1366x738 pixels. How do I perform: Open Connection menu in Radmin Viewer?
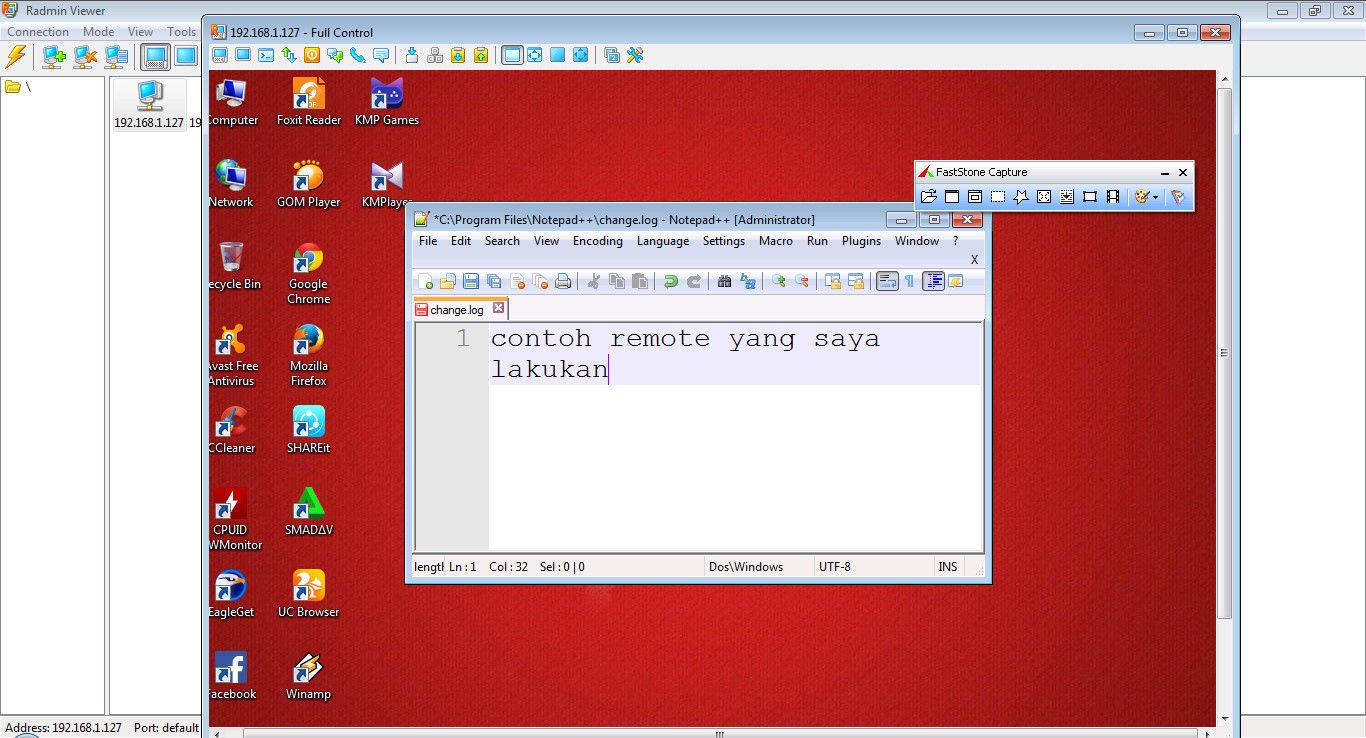38,32
